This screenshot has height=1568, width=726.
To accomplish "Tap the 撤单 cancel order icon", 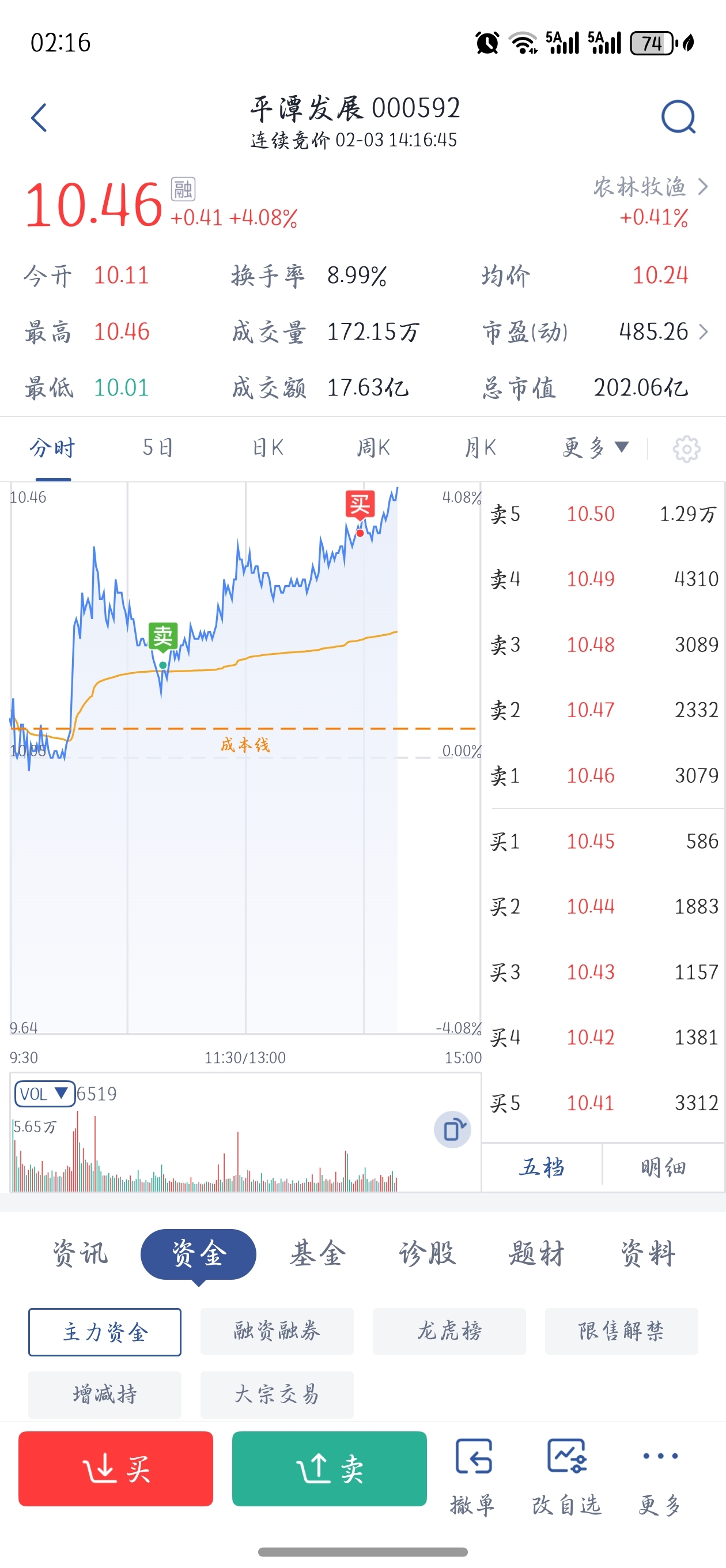I will (x=473, y=1457).
